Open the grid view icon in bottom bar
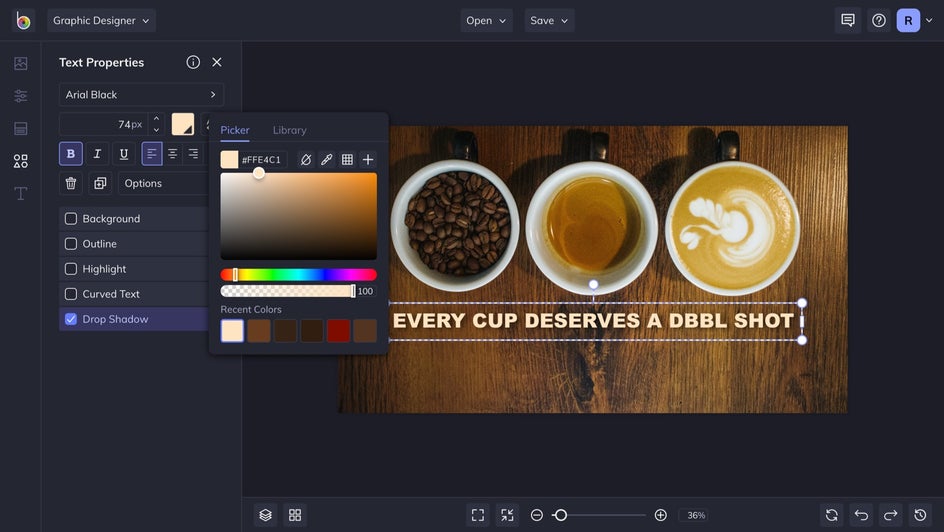This screenshot has width=944, height=532. 295,515
